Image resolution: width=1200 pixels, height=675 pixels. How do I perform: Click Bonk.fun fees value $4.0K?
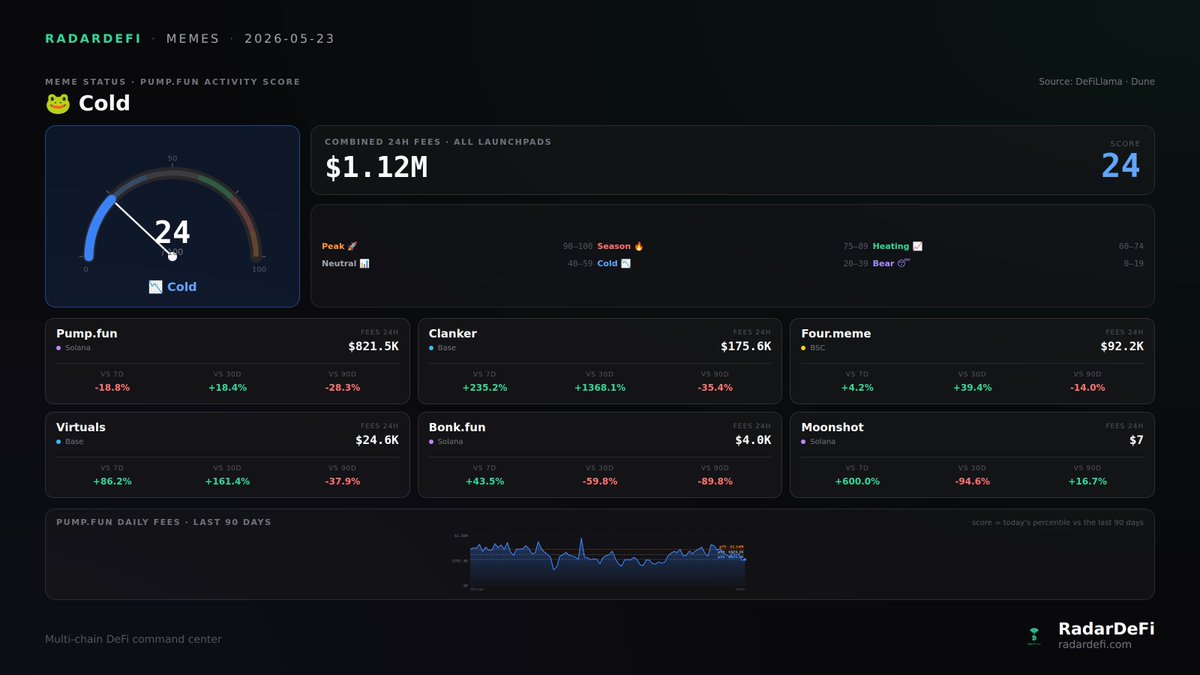(752, 439)
